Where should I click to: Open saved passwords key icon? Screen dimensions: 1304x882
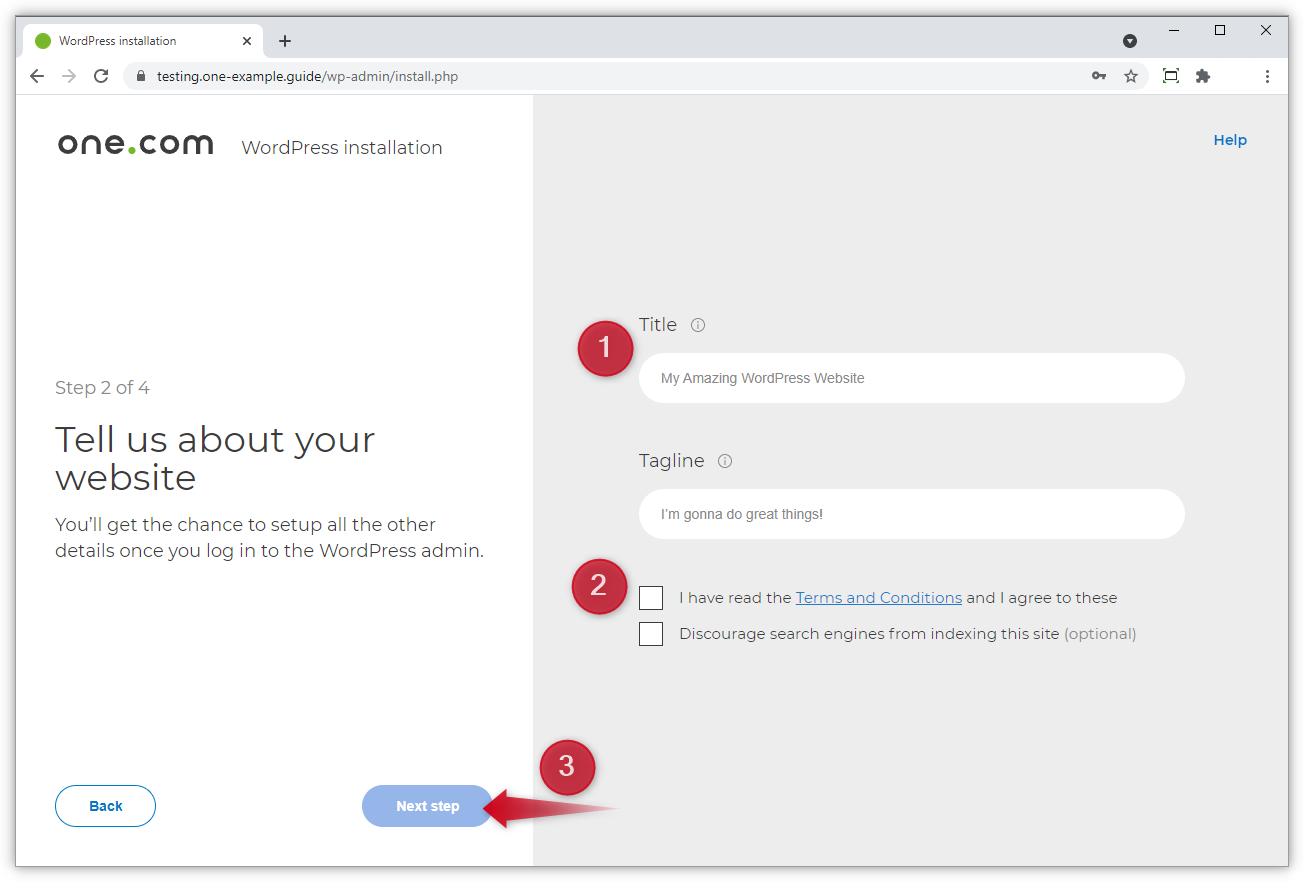click(x=1099, y=76)
